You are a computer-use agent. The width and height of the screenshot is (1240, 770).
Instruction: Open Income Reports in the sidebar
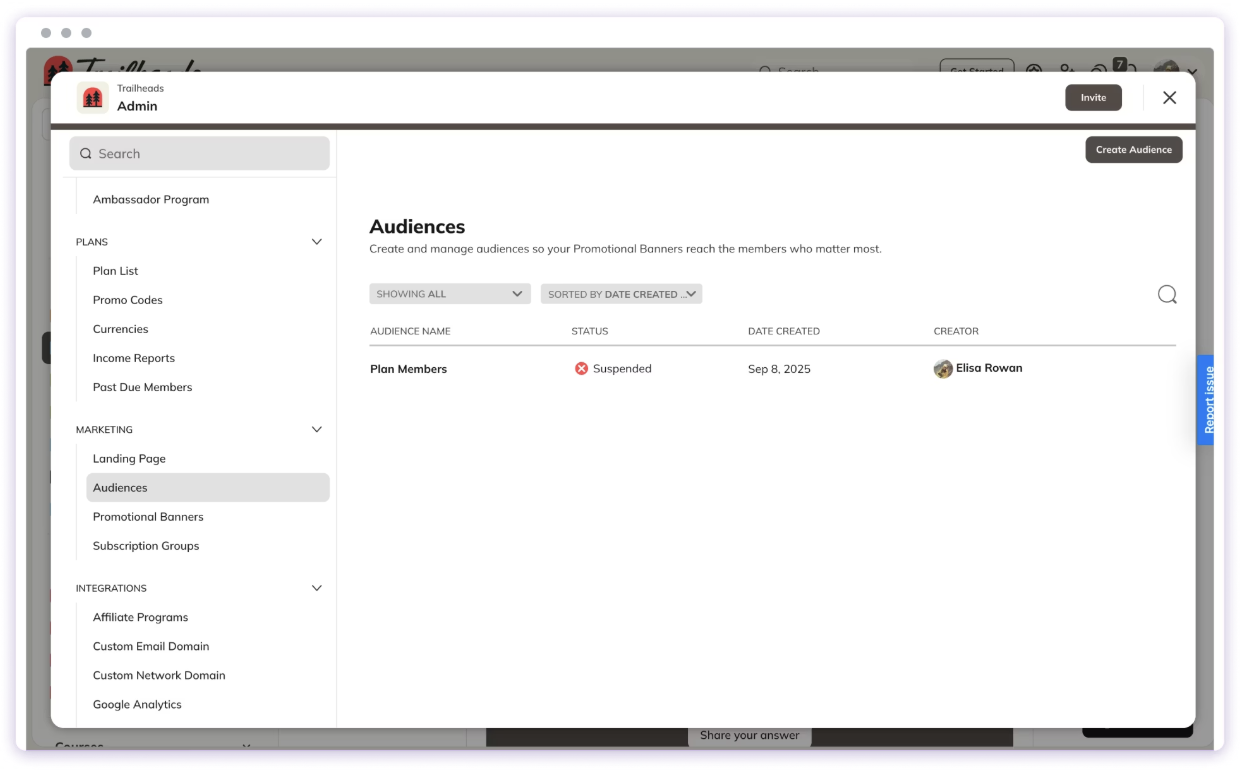134,358
